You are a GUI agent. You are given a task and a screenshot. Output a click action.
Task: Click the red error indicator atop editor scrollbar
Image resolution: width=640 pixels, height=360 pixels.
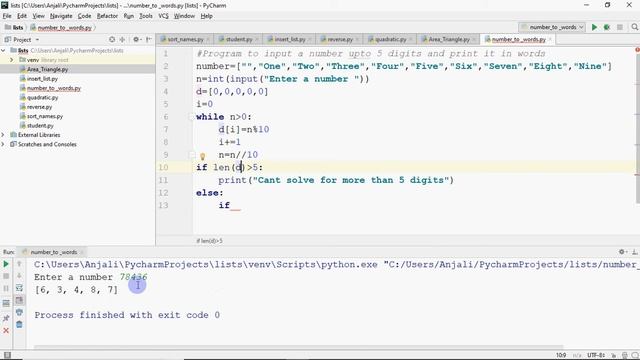tap(637, 50)
